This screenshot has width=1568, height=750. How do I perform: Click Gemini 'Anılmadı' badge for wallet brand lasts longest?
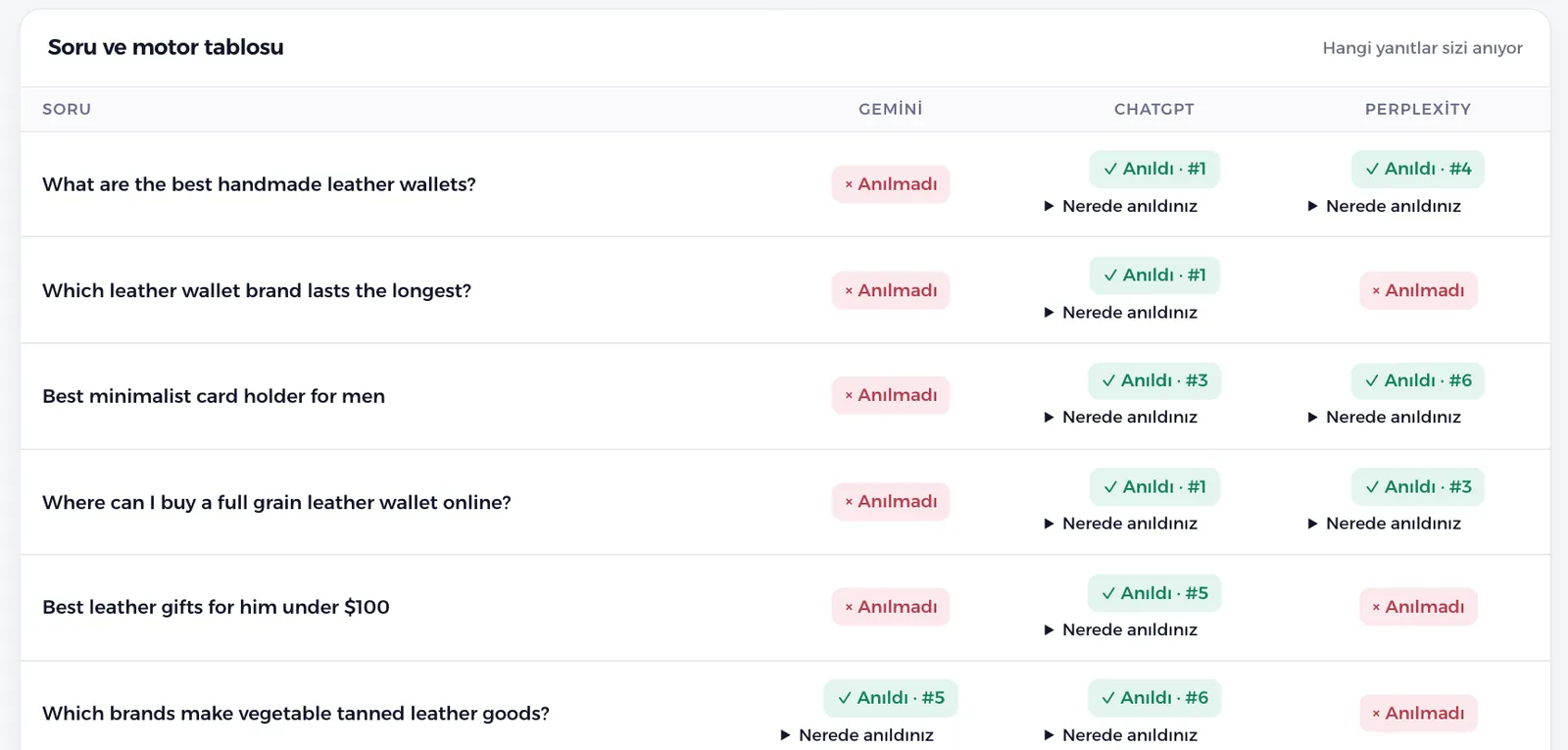click(x=891, y=290)
